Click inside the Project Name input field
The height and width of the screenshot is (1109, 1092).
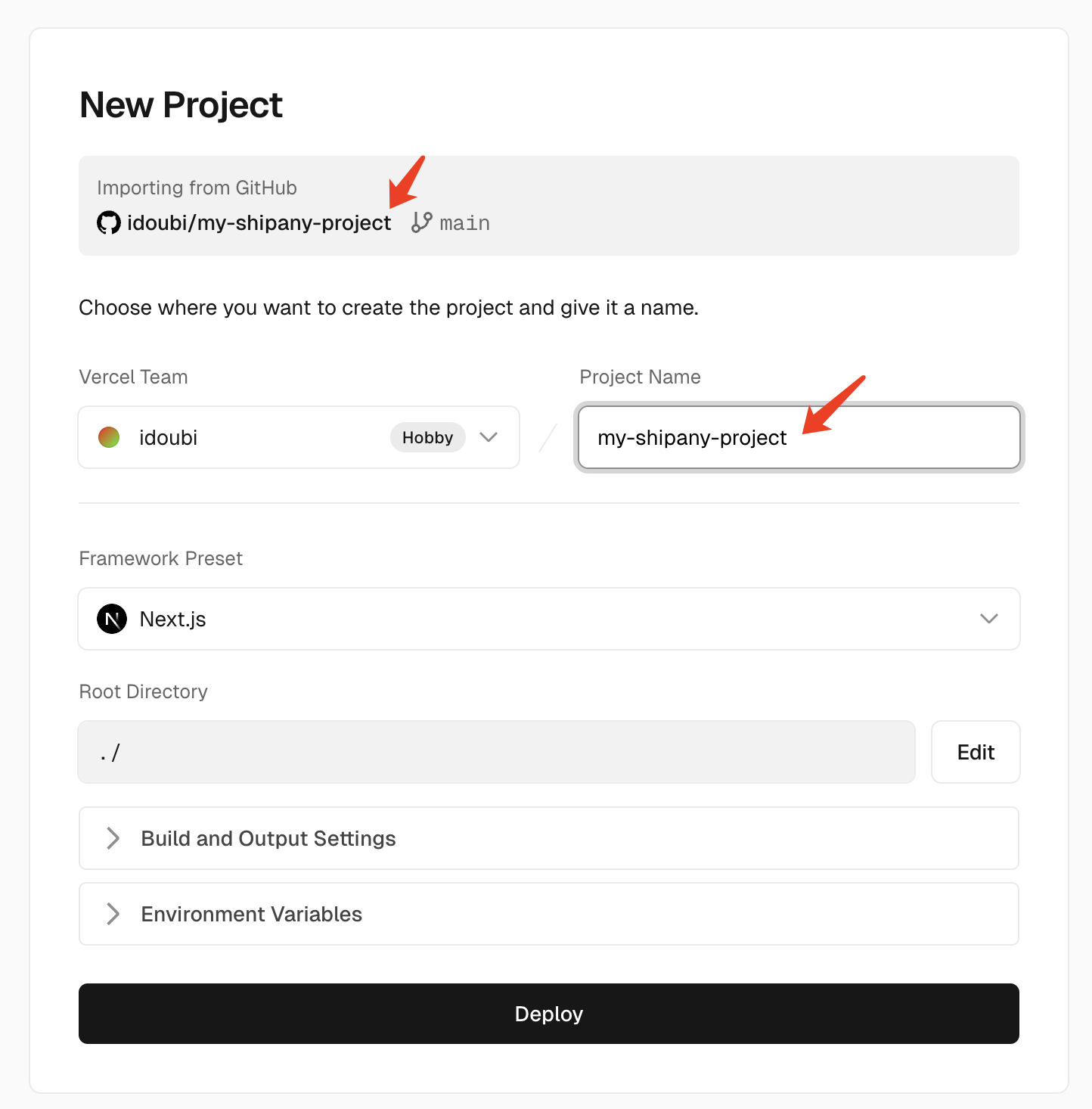pos(799,437)
